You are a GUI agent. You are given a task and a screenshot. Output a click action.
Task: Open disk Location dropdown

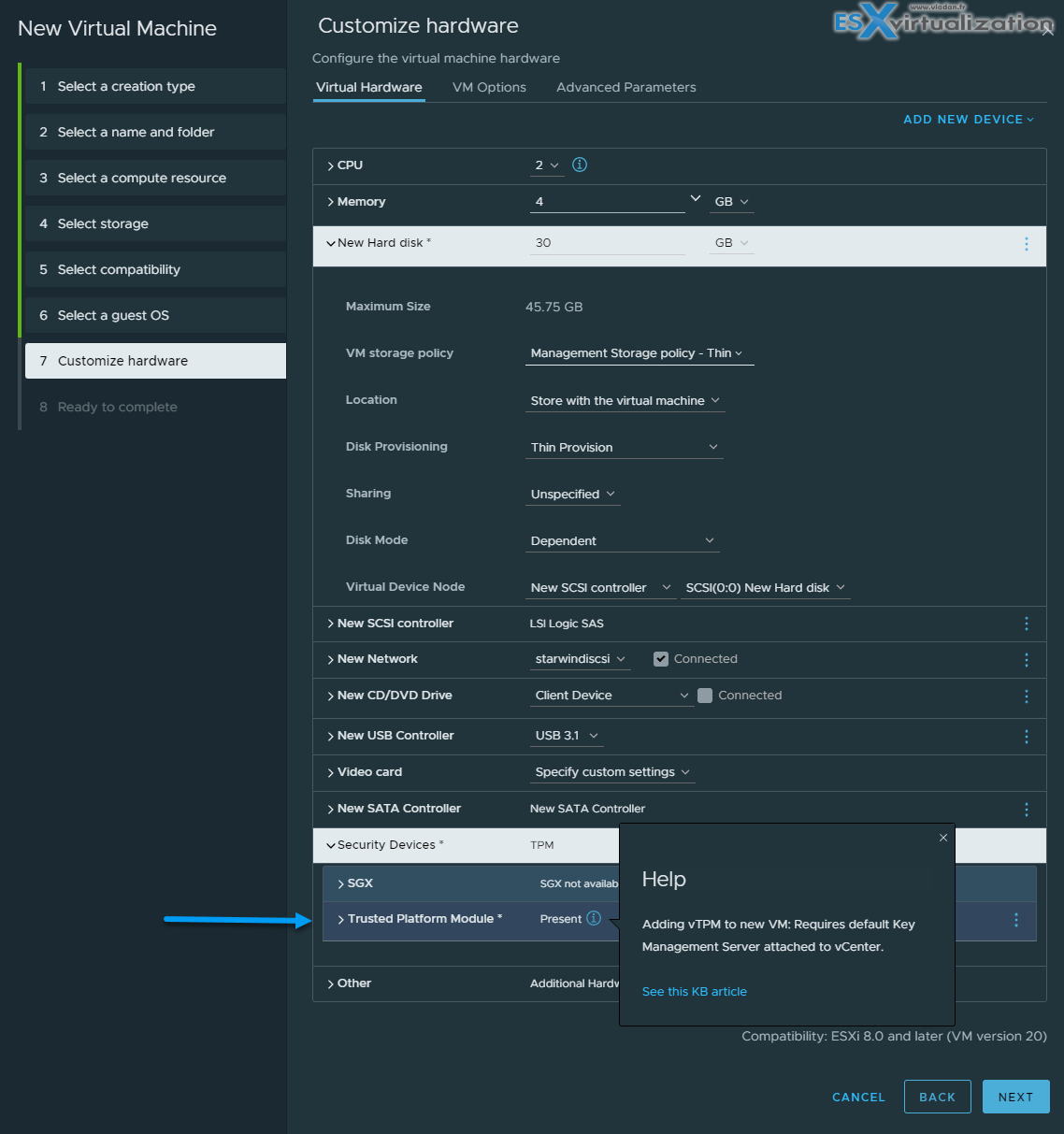tap(625, 401)
